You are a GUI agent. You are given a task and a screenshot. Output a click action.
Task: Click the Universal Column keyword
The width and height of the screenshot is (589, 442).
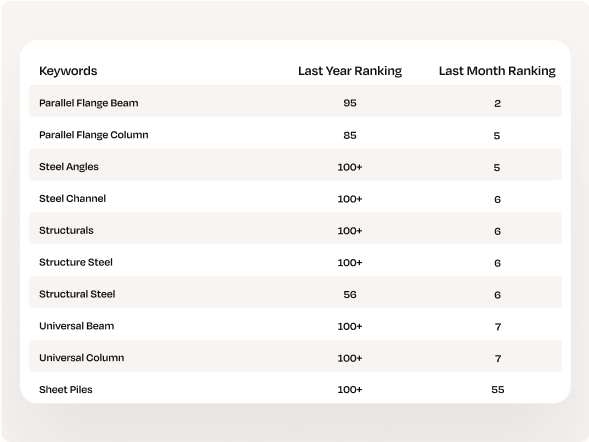point(82,358)
